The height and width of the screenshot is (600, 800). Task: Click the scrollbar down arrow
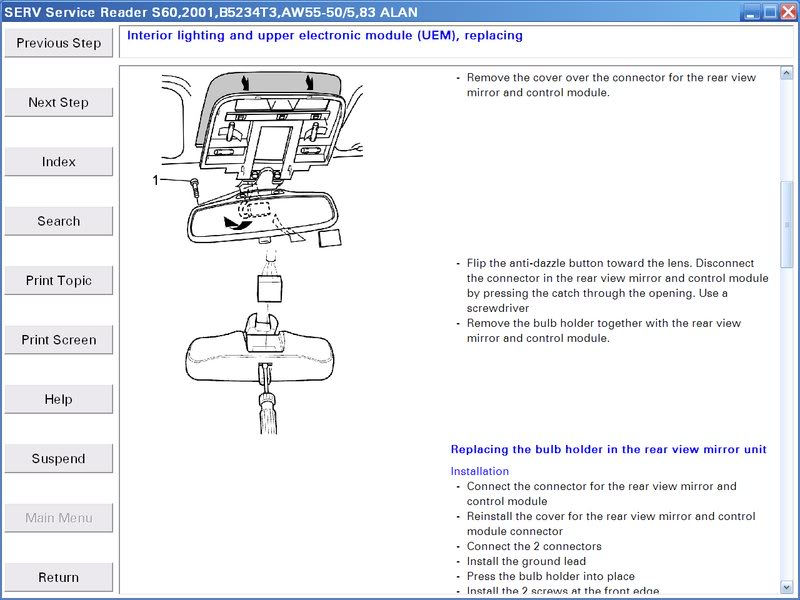point(786,587)
